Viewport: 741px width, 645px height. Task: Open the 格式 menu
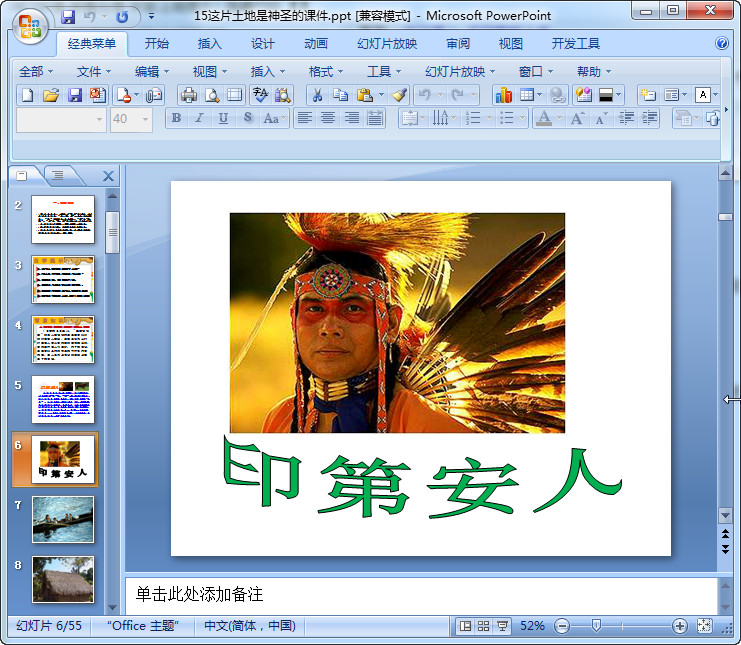(x=326, y=72)
